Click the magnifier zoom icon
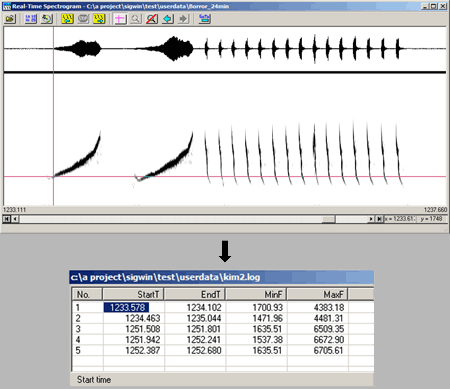 coord(136,19)
